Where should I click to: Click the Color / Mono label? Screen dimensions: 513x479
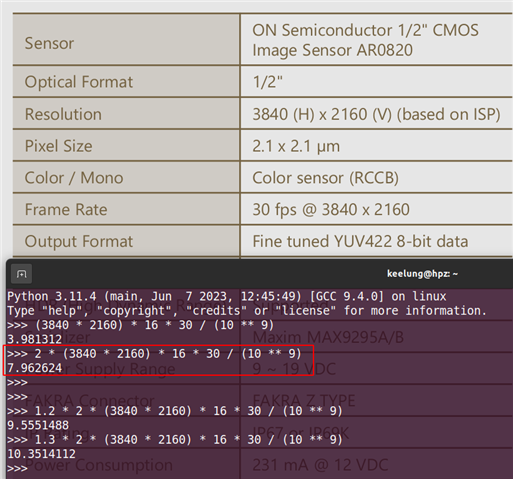coord(74,178)
